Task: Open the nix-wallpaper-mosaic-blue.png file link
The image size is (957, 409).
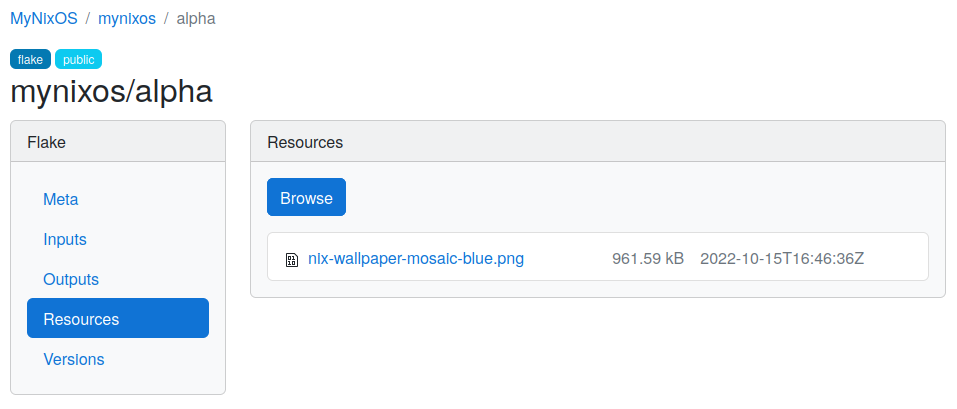Action: click(x=416, y=259)
